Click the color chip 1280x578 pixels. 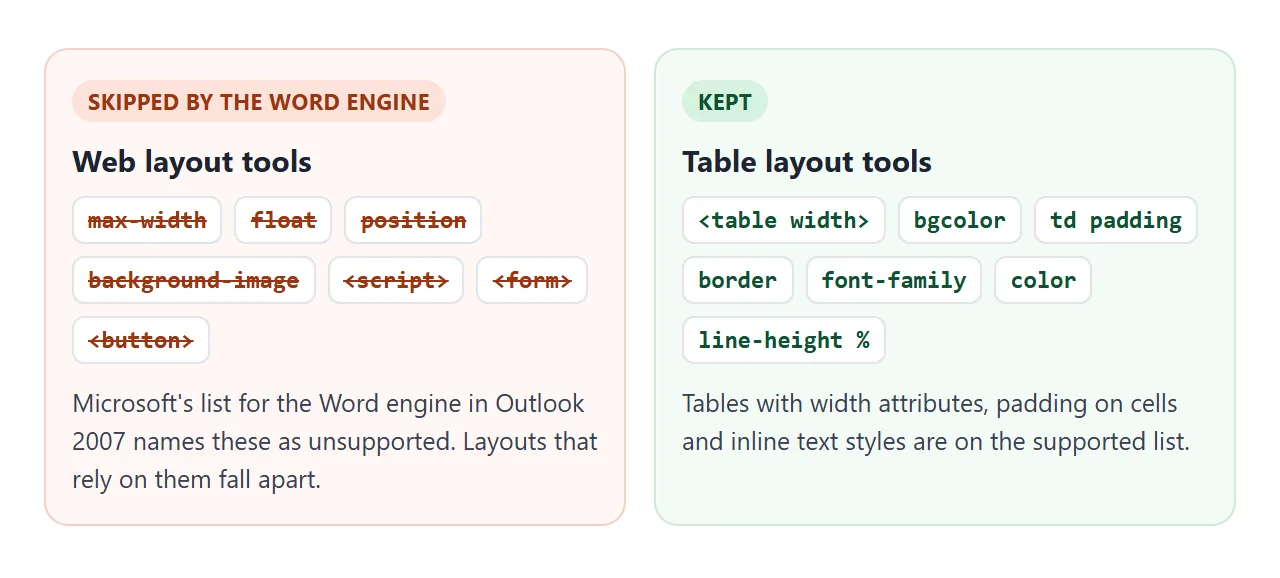1043,280
